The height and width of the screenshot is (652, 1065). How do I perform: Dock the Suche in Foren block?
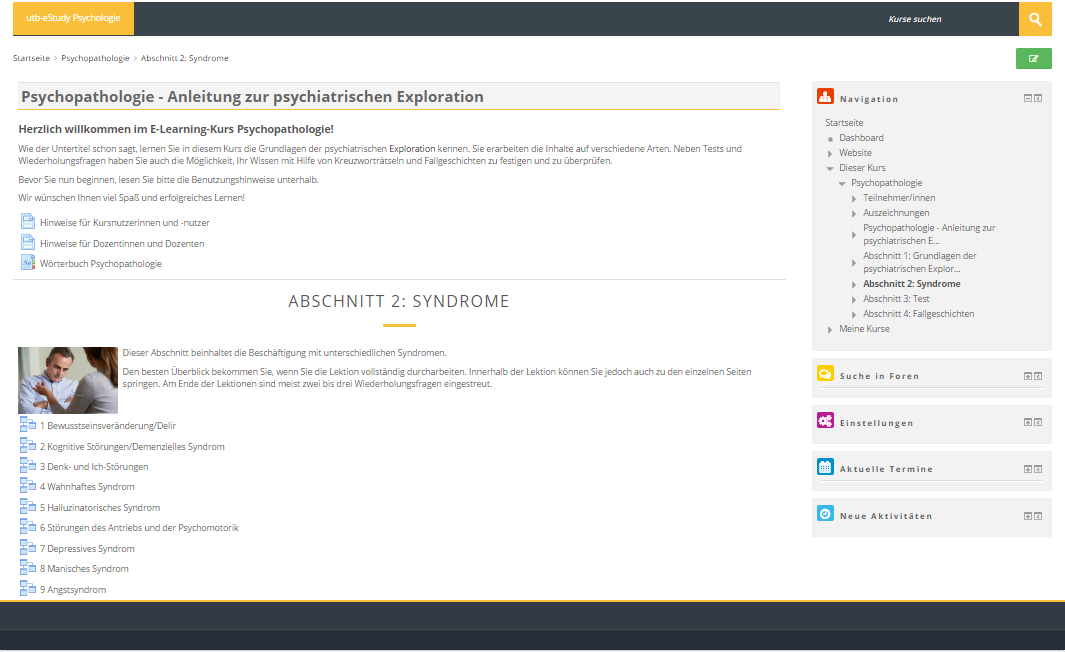[x=1039, y=376]
